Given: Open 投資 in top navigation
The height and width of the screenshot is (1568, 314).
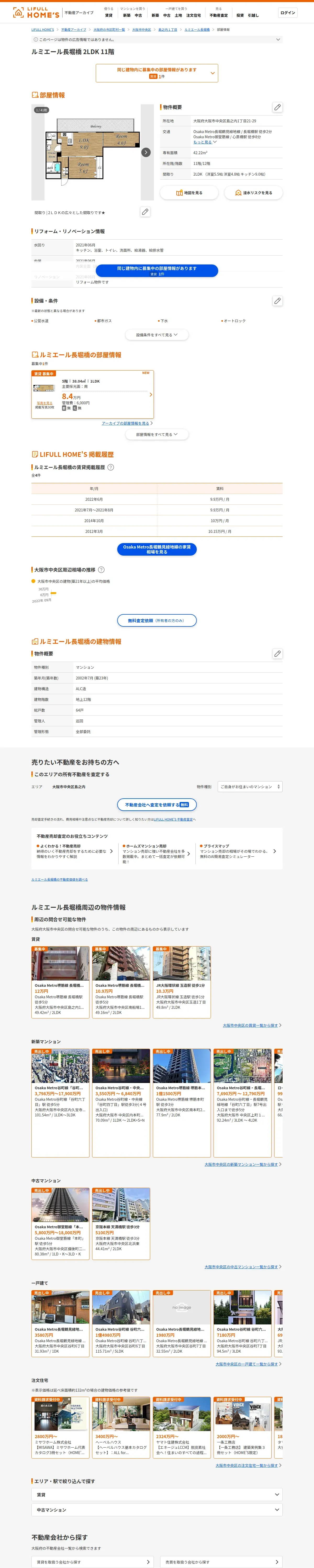Looking at the screenshot, I should pos(240,15).
